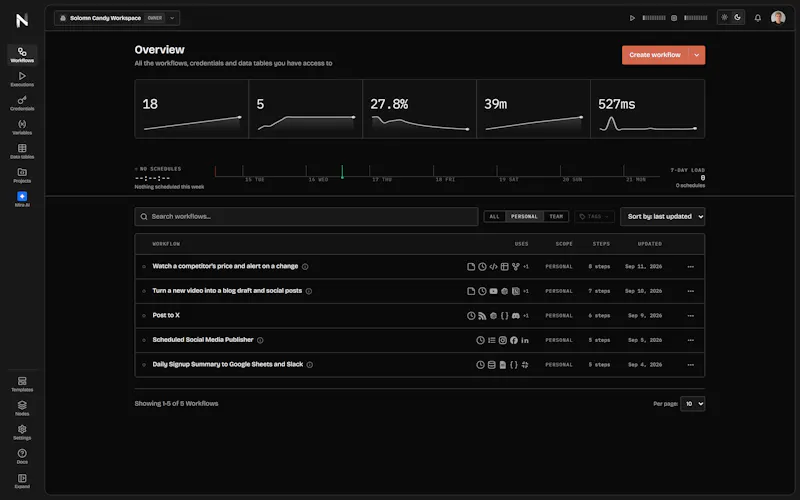Click the green current-time marker on schedule timeline

click(x=342, y=172)
